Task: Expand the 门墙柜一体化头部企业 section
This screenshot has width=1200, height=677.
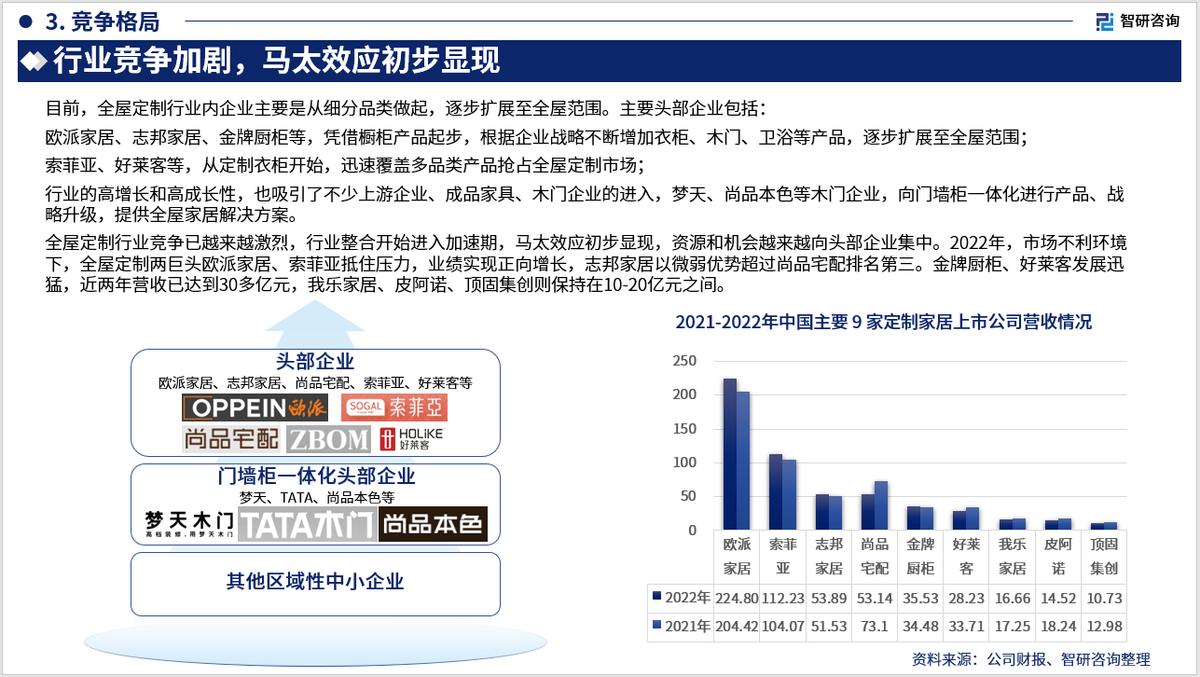Action: (316, 477)
